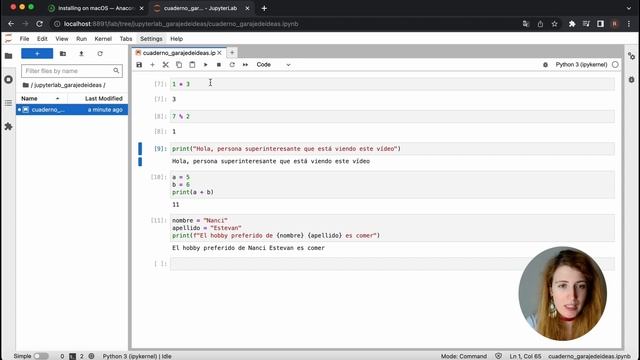640x360 pixels.
Task: Open the Edit menu
Action: 42,39
